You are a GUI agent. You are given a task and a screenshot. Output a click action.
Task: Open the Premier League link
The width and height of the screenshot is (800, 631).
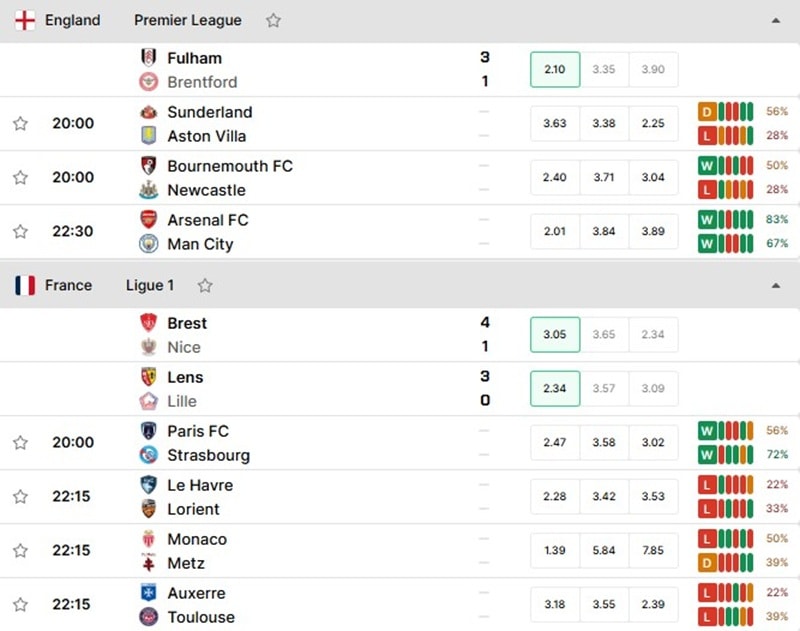tap(188, 20)
